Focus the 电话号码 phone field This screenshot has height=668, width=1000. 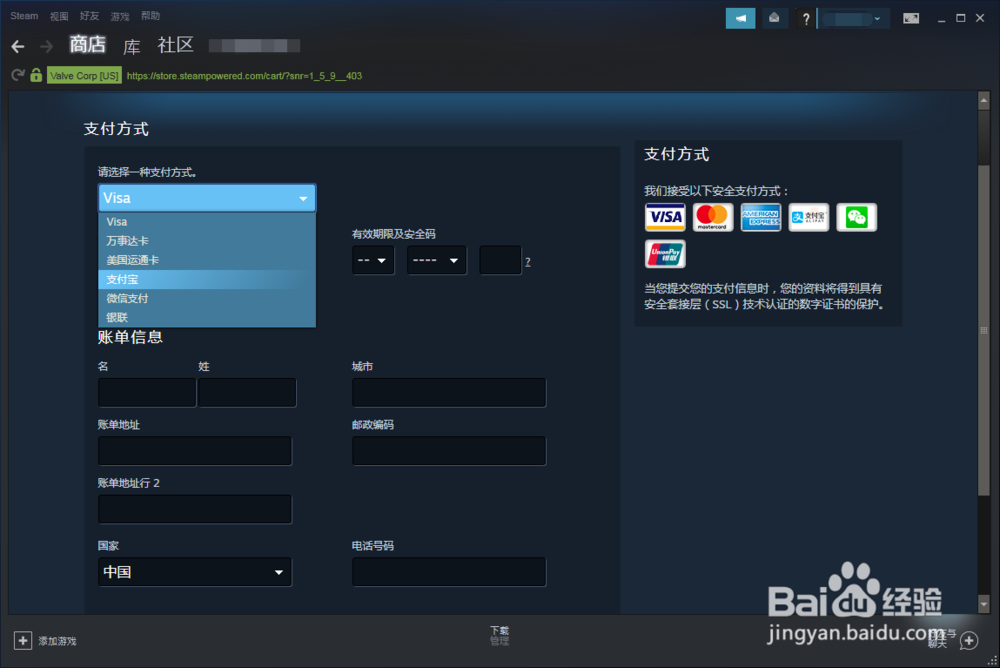449,572
